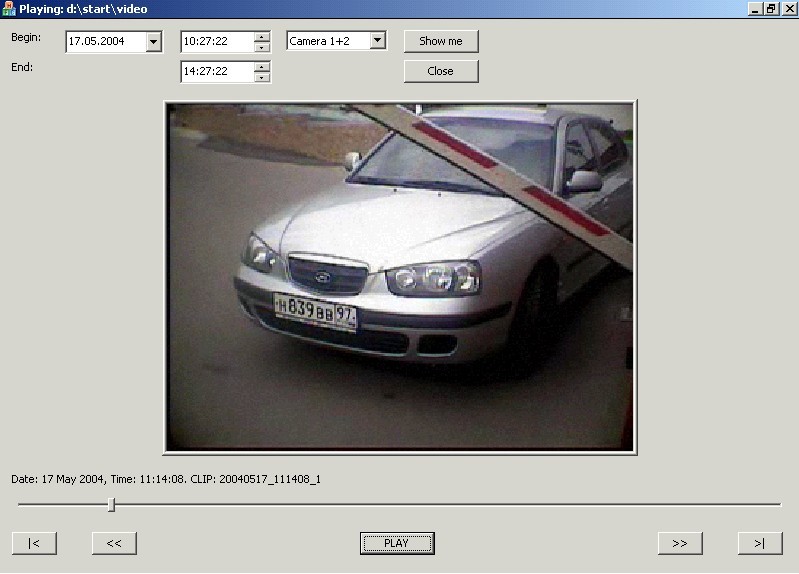Decrease Begin time with down spinner
Screen dimensions: 799x574
(262, 47)
